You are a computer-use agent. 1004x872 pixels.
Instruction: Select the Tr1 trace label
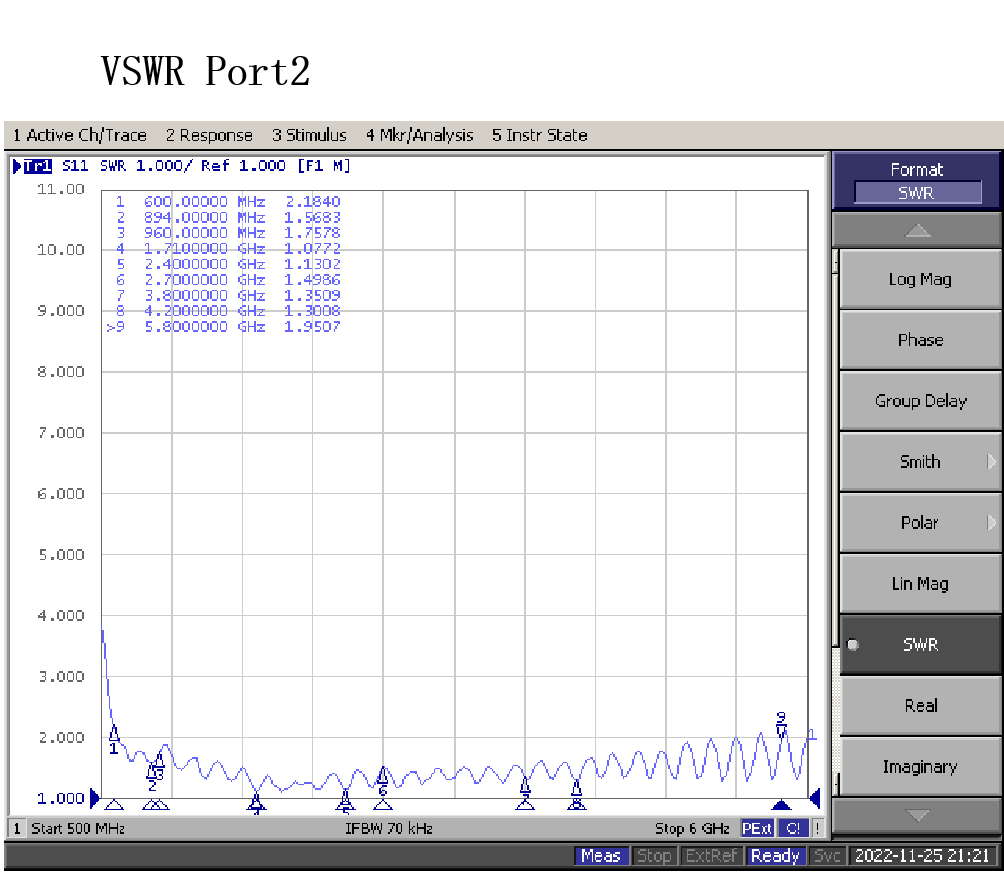(x=38, y=166)
